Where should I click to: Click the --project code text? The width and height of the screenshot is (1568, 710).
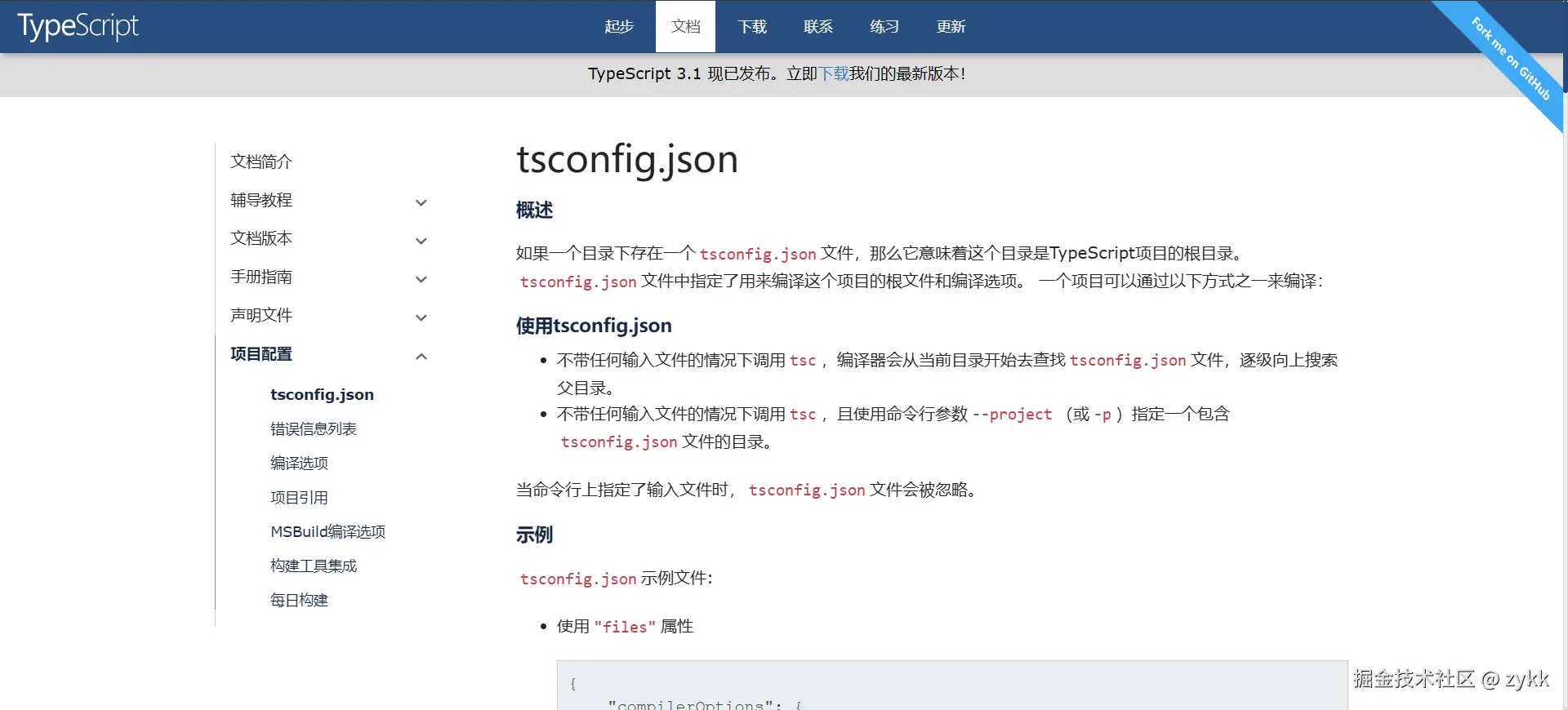[1012, 415]
